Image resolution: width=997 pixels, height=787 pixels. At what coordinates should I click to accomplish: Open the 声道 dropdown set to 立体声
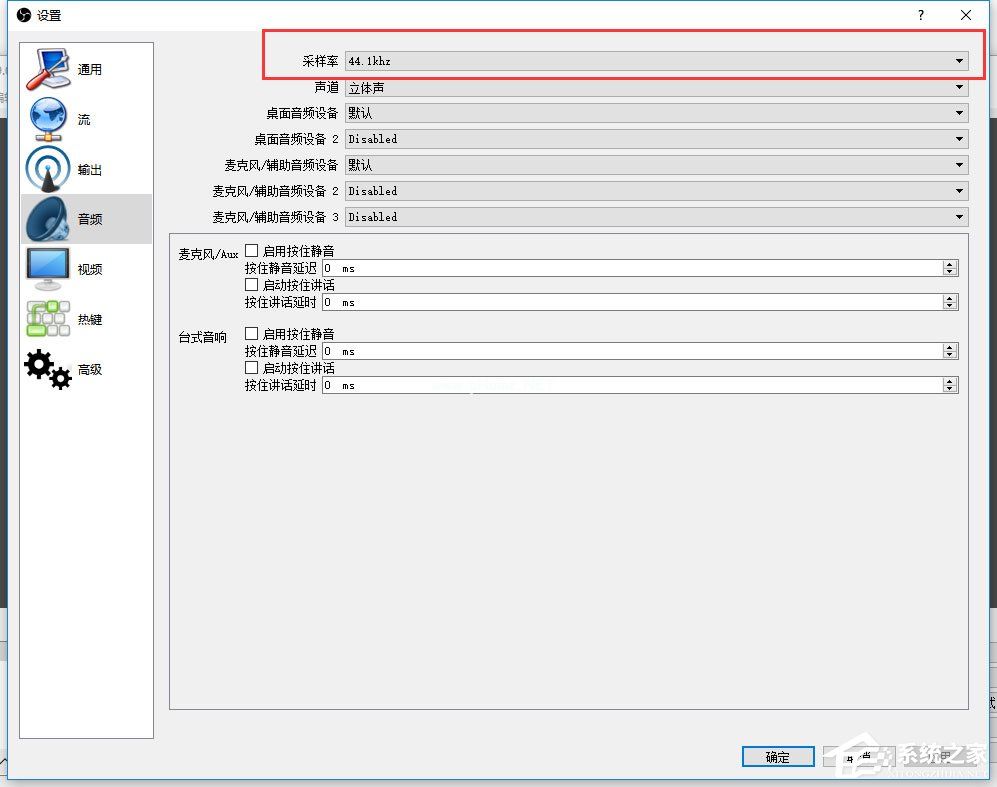[x=656, y=88]
